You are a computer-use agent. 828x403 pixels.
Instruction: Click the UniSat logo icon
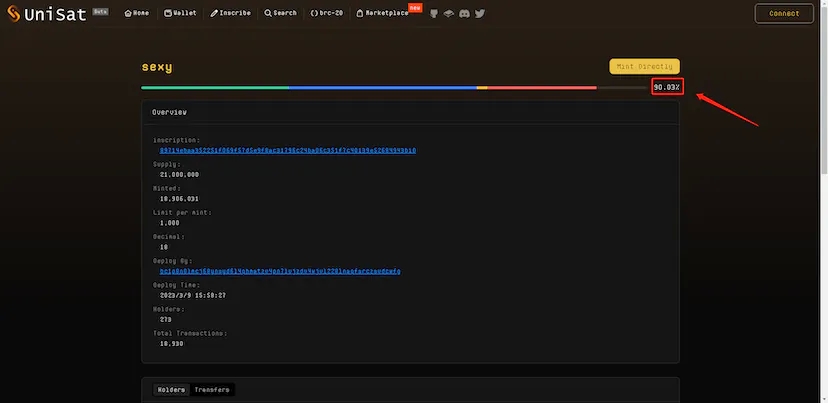pyautogui.click(x=14, y=13)
